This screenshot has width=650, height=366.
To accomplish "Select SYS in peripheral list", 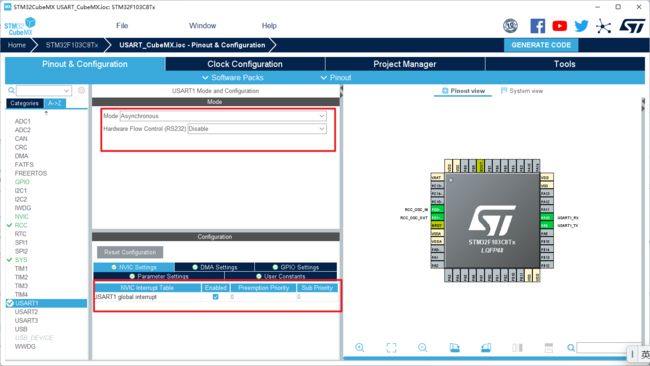I will (21, 259).
